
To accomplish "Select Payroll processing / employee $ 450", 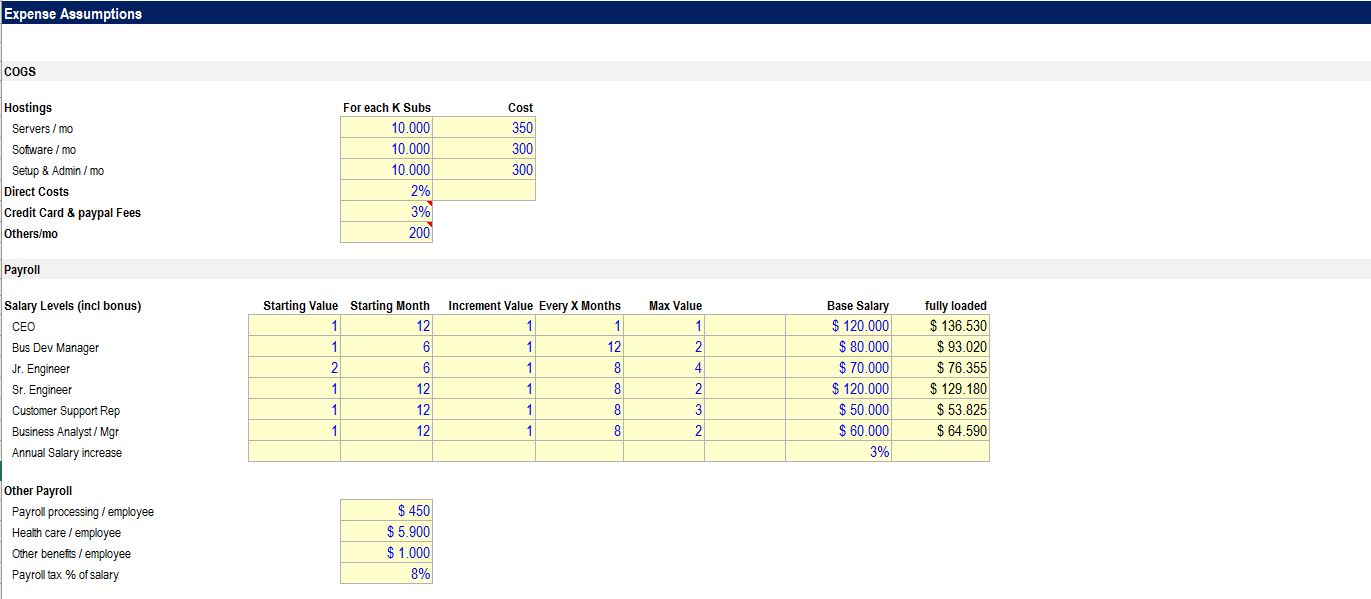I will click(x=386, y=511).
